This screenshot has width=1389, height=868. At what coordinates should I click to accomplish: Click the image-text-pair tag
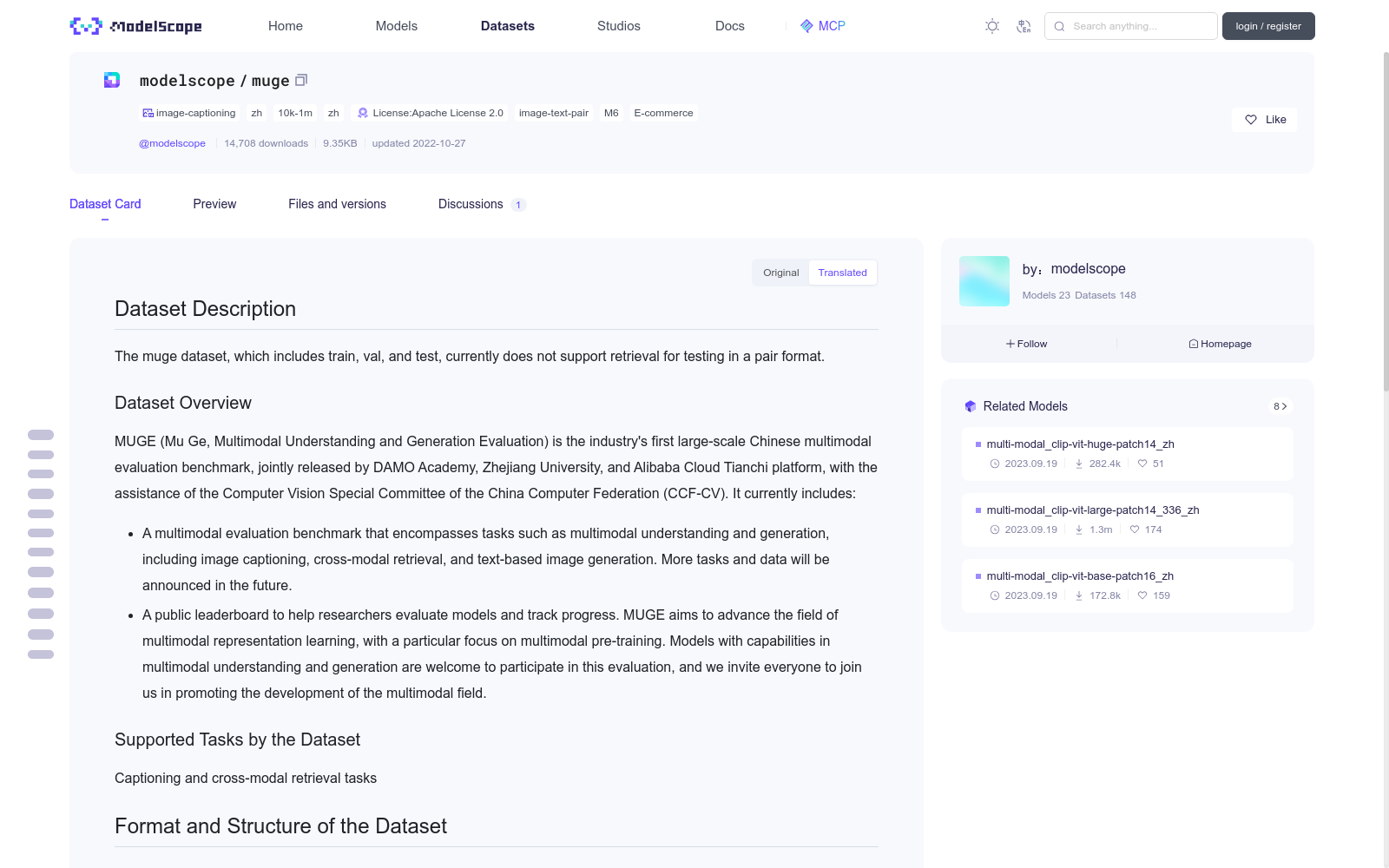[x=554, y=113]
